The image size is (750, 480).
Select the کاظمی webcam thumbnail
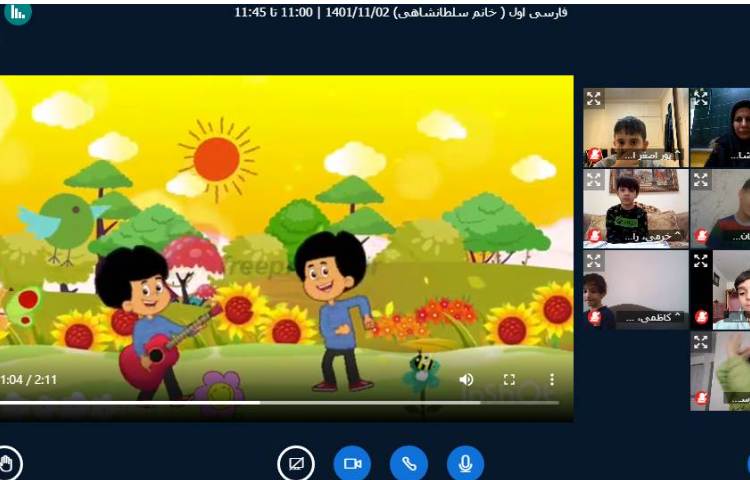pyautogui.click(x=636, y=290)
